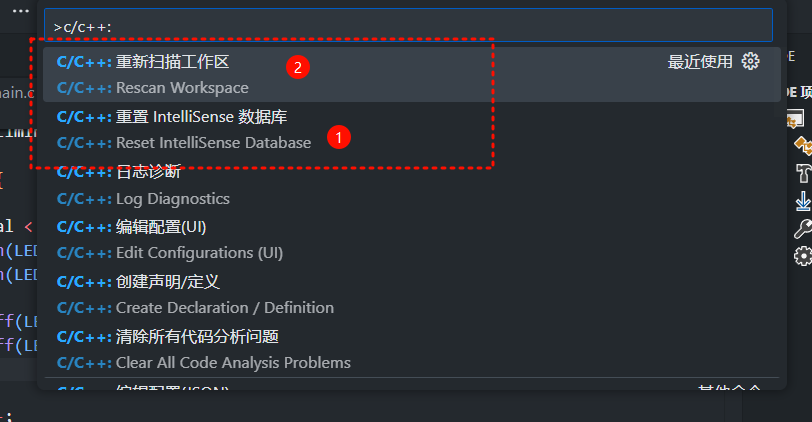Click the red circle marker numbered 2
This screenshot has width=812, height=422.
point(297,68)
